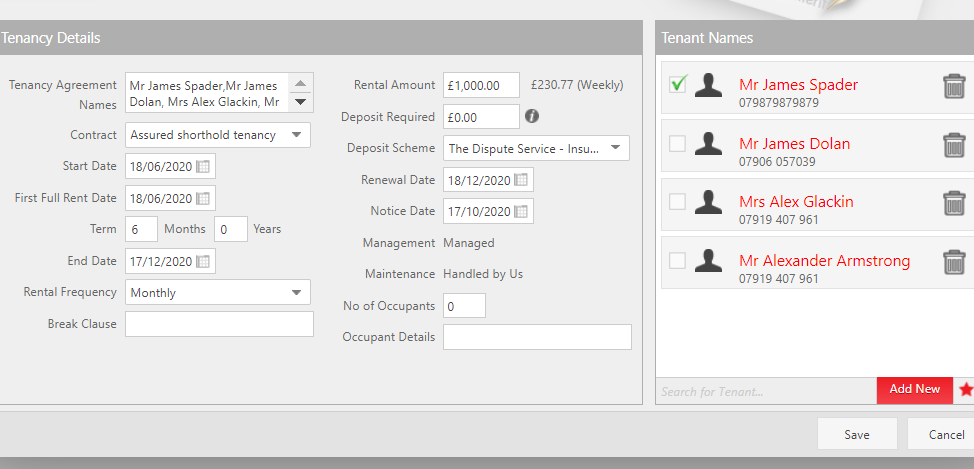Remove Mr James Dolan using trash icon
974x469 pixels.
pos(954,145)
